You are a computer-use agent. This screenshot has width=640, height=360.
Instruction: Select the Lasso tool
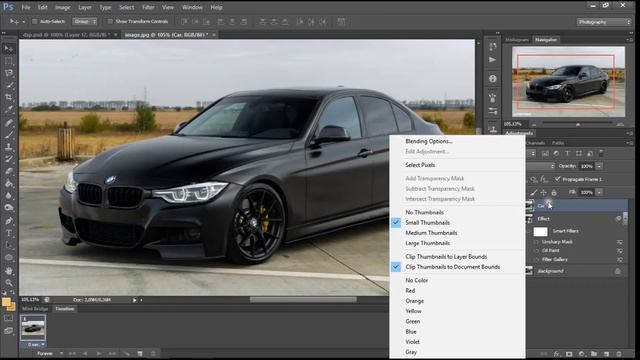(x=9, y=73)
